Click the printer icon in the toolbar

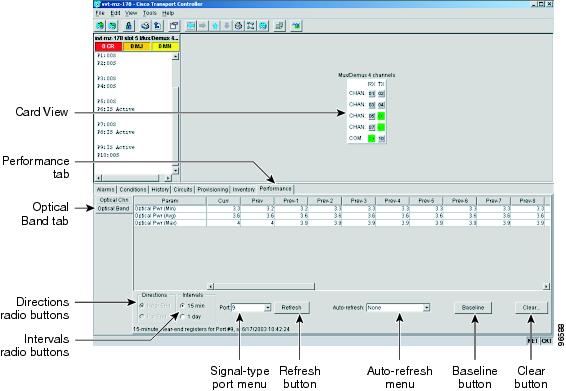(145, 26)
